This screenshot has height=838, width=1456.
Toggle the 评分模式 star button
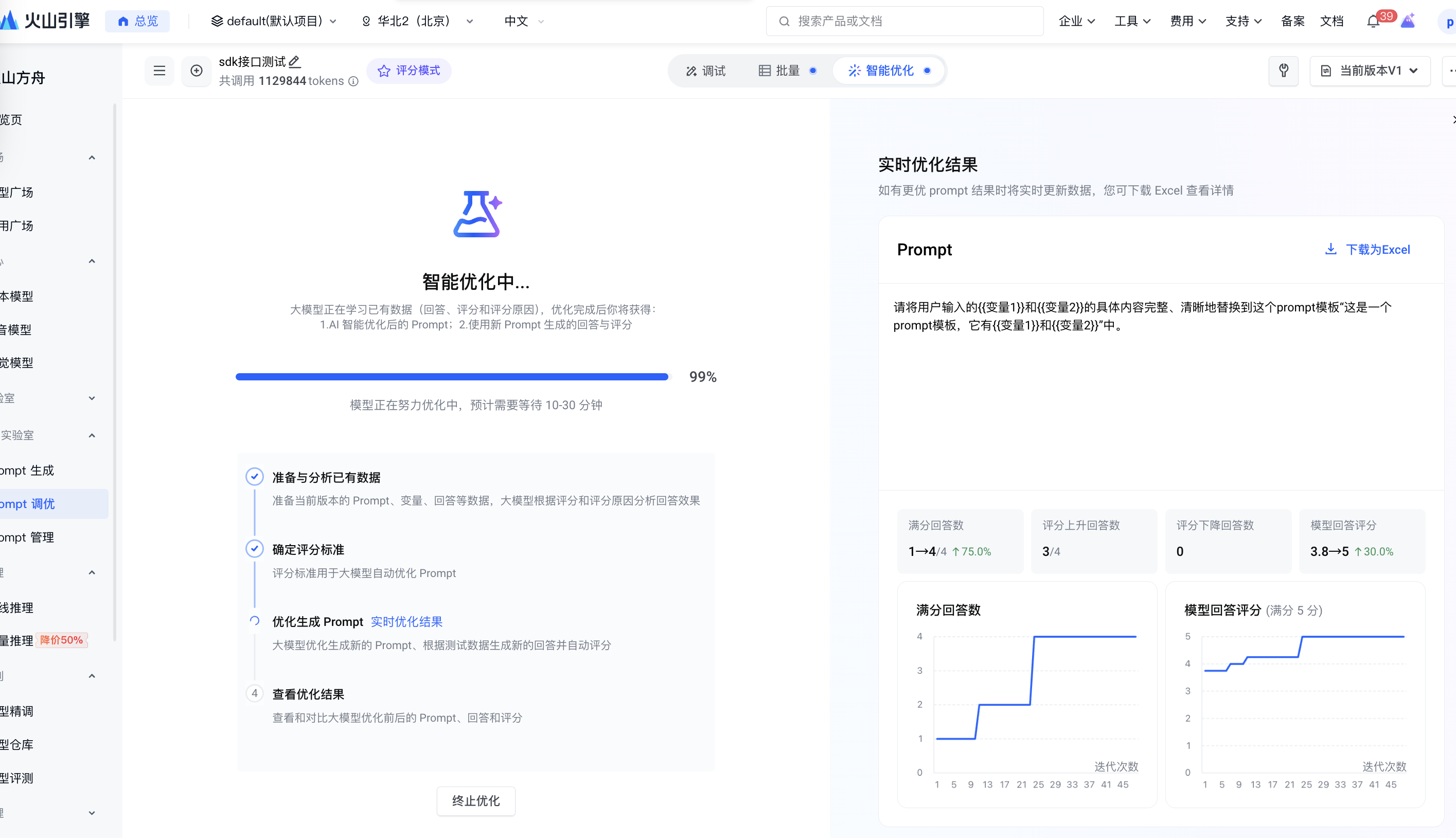click(409, 70)
